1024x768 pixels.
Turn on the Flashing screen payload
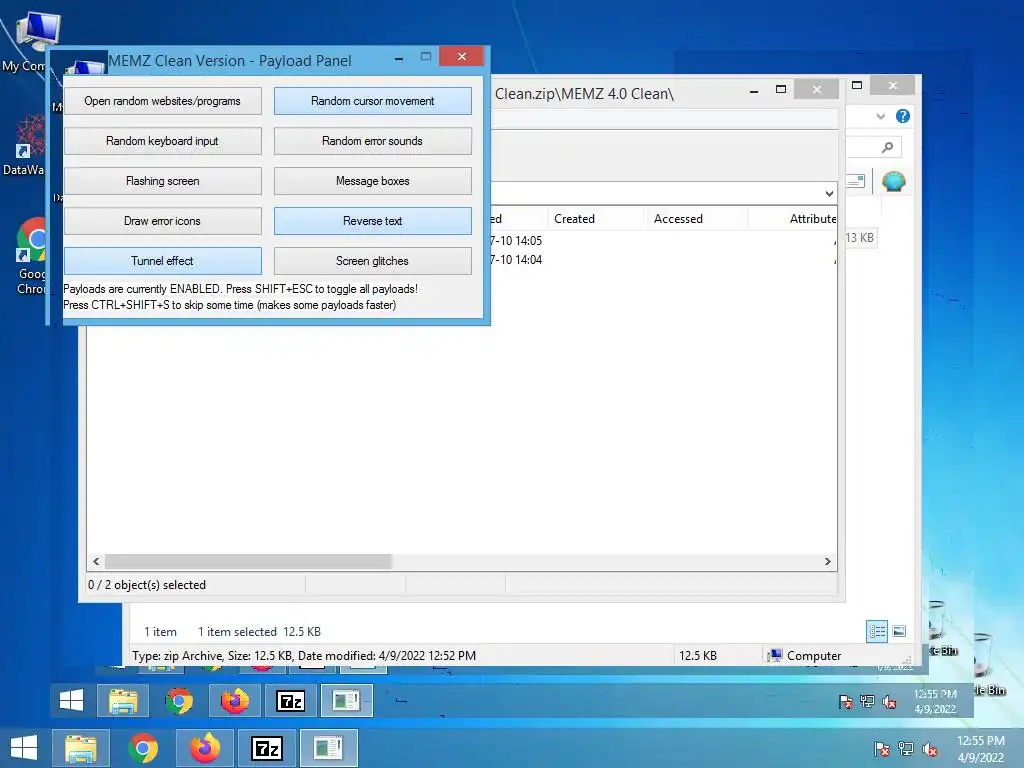click(x=163, y=181)
